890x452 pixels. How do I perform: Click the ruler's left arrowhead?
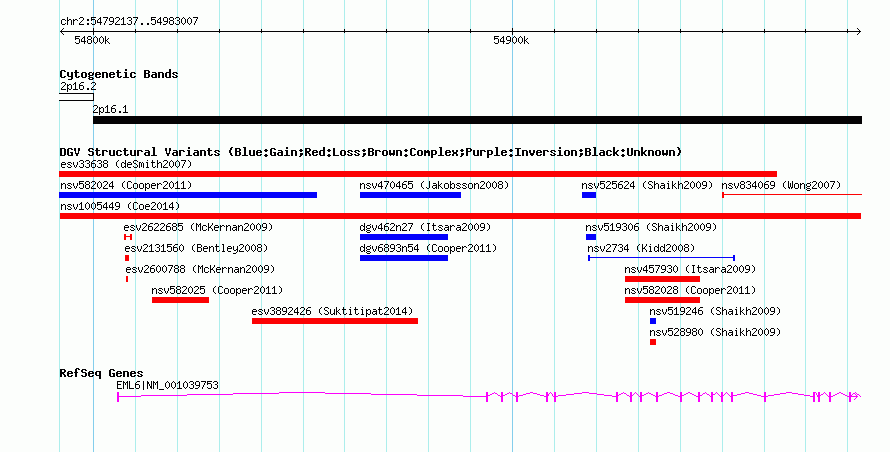coord(63,31)
